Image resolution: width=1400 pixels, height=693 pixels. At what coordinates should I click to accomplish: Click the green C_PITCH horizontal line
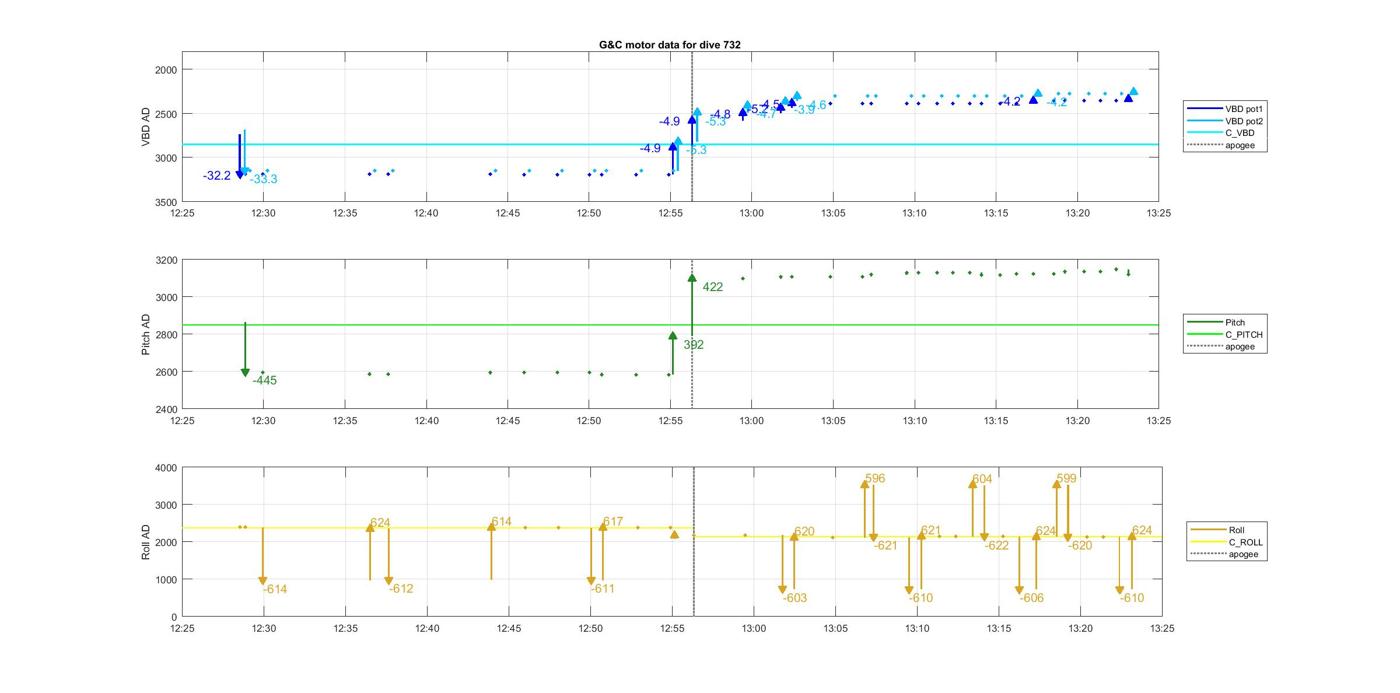coord(670,325)
